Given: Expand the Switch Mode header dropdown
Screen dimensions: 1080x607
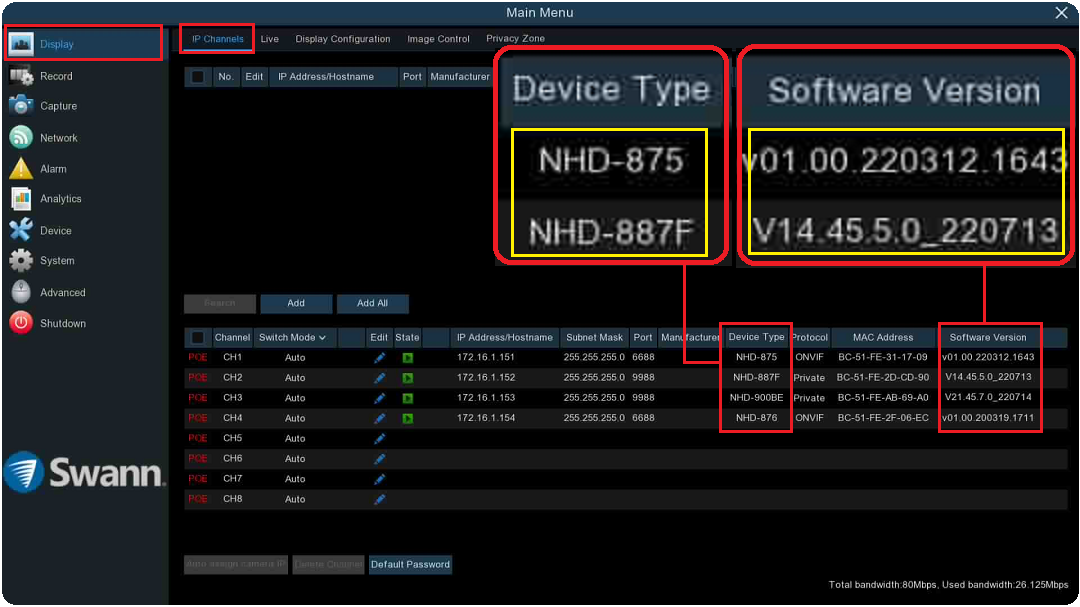Looking at the screenshot, I should pos(293,338).
